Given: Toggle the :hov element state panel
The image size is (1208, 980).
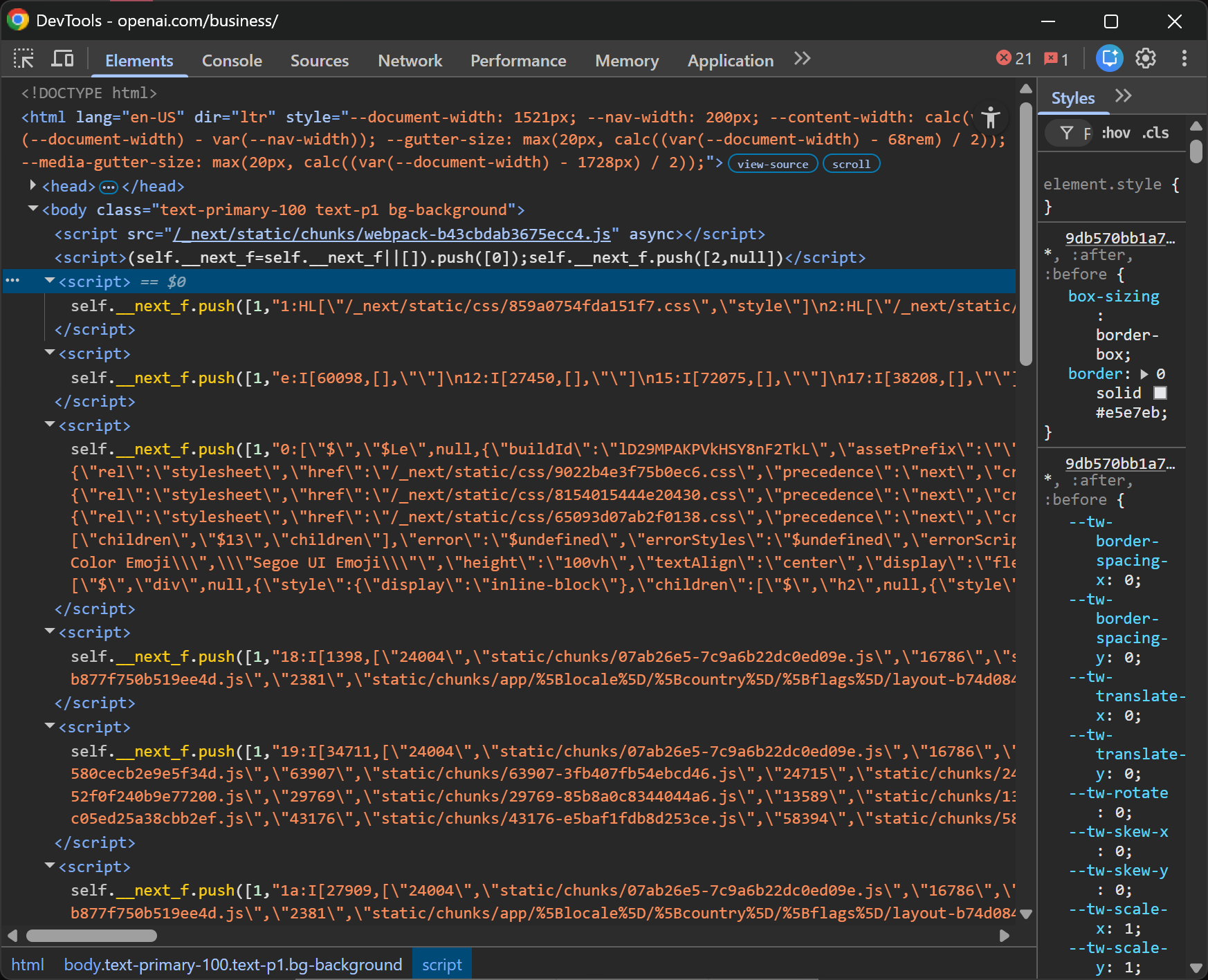Looking at the screenshot, I should [x=1115, y=133].
